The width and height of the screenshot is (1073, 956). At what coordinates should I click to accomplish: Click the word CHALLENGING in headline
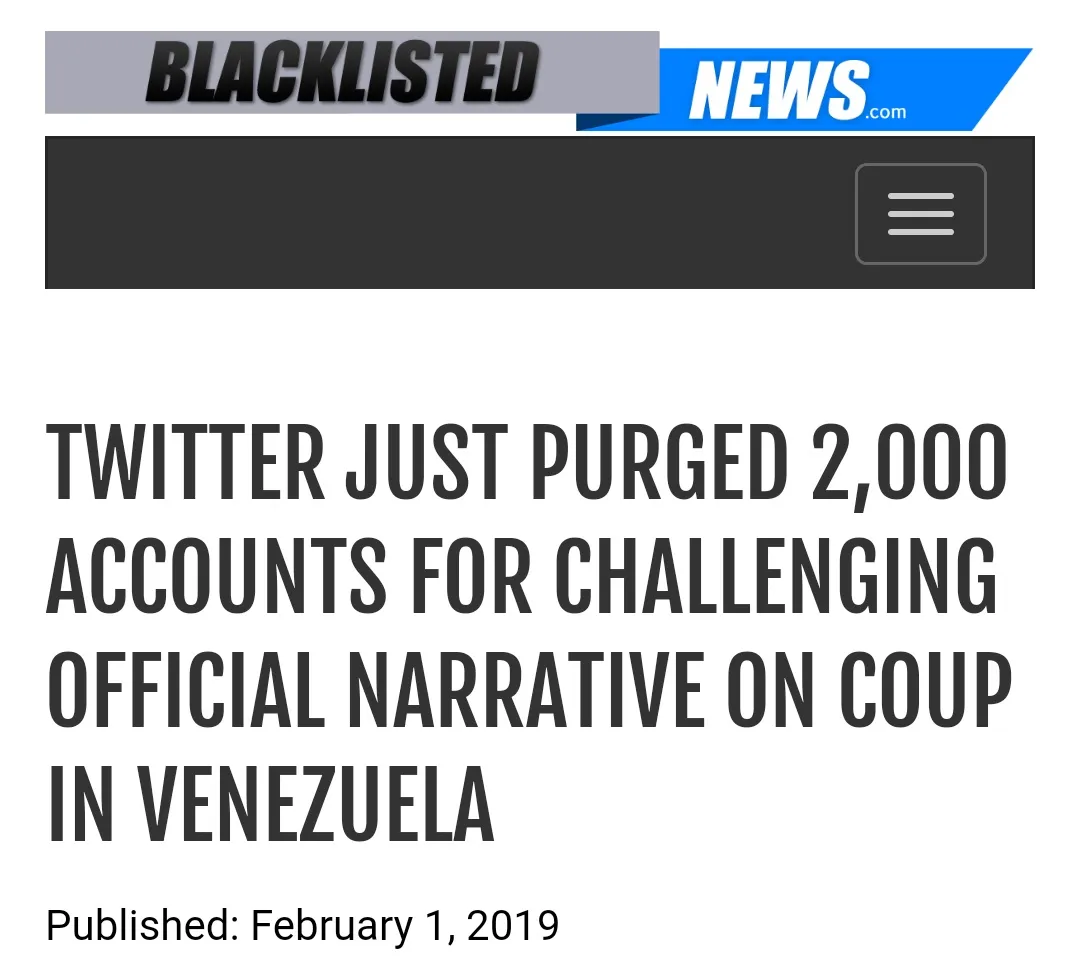click(776, 580)
